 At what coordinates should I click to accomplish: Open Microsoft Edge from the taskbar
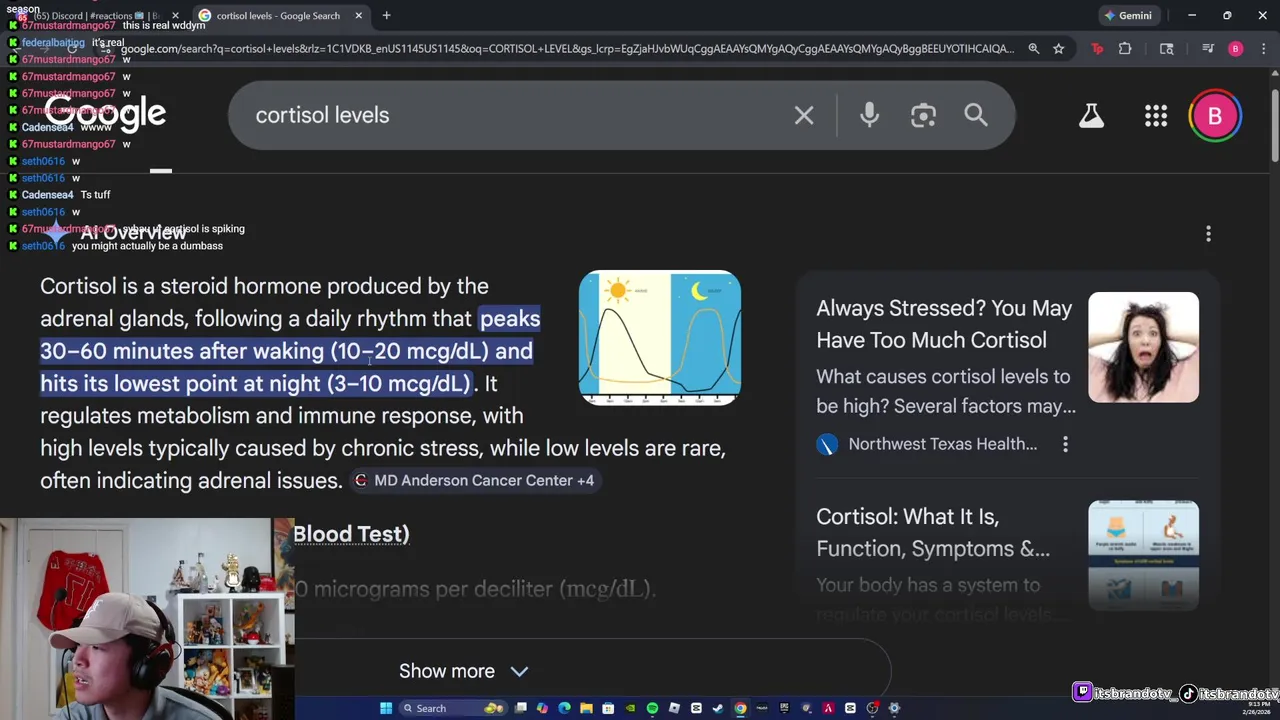tap(564, 708)
